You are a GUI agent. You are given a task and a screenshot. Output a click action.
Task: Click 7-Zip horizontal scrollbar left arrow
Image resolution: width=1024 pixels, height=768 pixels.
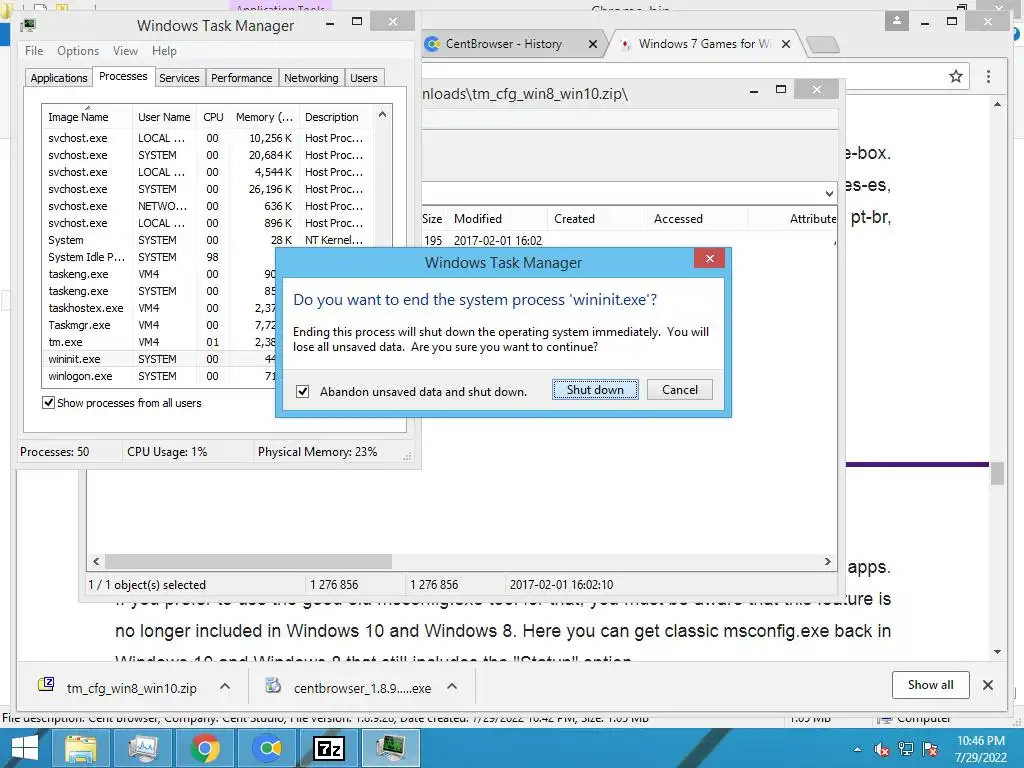coord(96,562)
